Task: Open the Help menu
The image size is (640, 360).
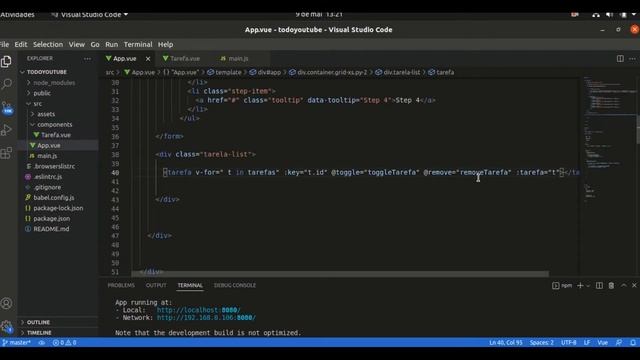Action: tap(165, 44)
